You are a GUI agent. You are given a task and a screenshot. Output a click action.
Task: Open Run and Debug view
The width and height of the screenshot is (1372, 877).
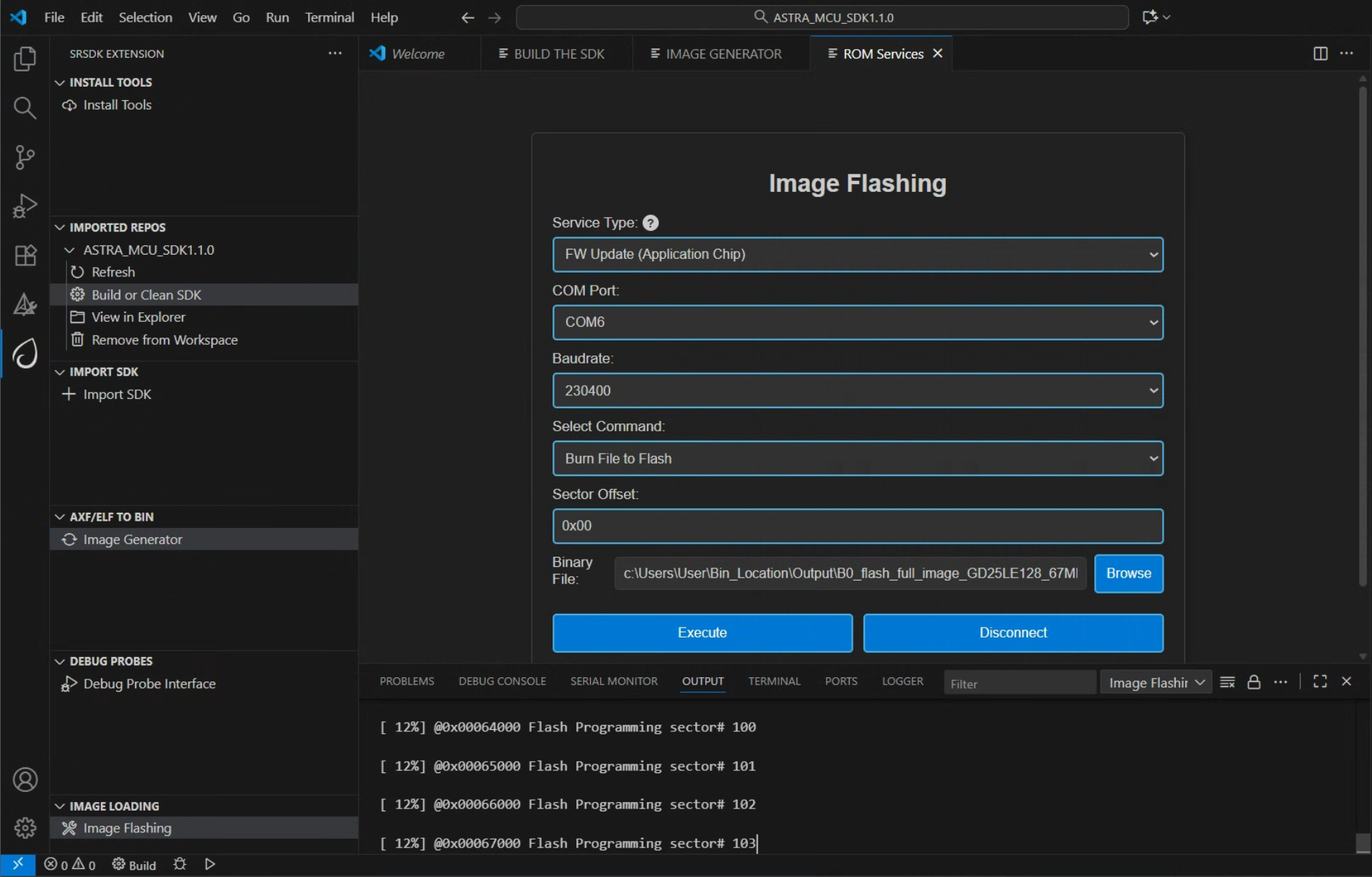coord(25,206)
